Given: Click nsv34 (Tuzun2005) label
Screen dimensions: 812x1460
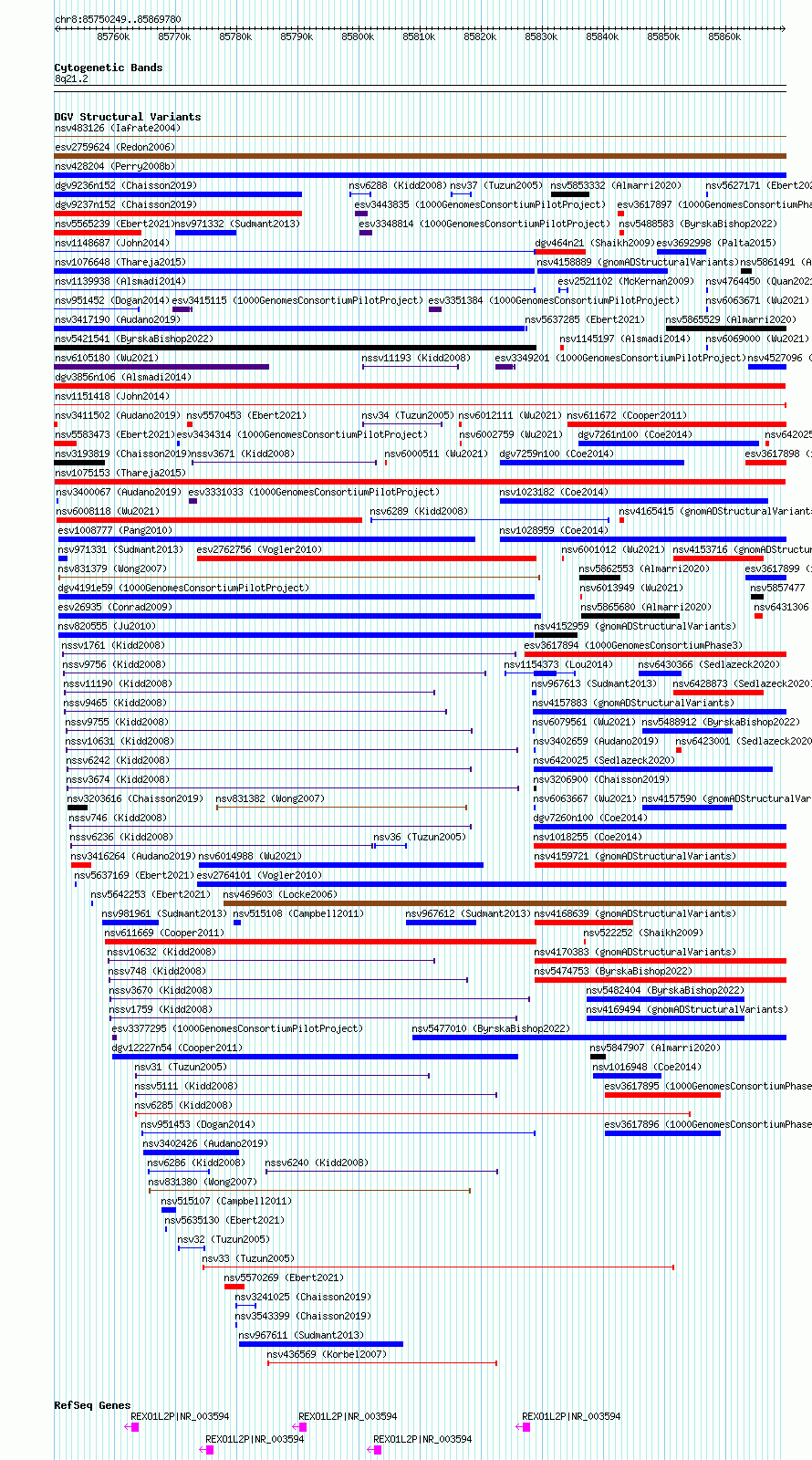Looking at the screenshot, I should click(x=407, y=416).
